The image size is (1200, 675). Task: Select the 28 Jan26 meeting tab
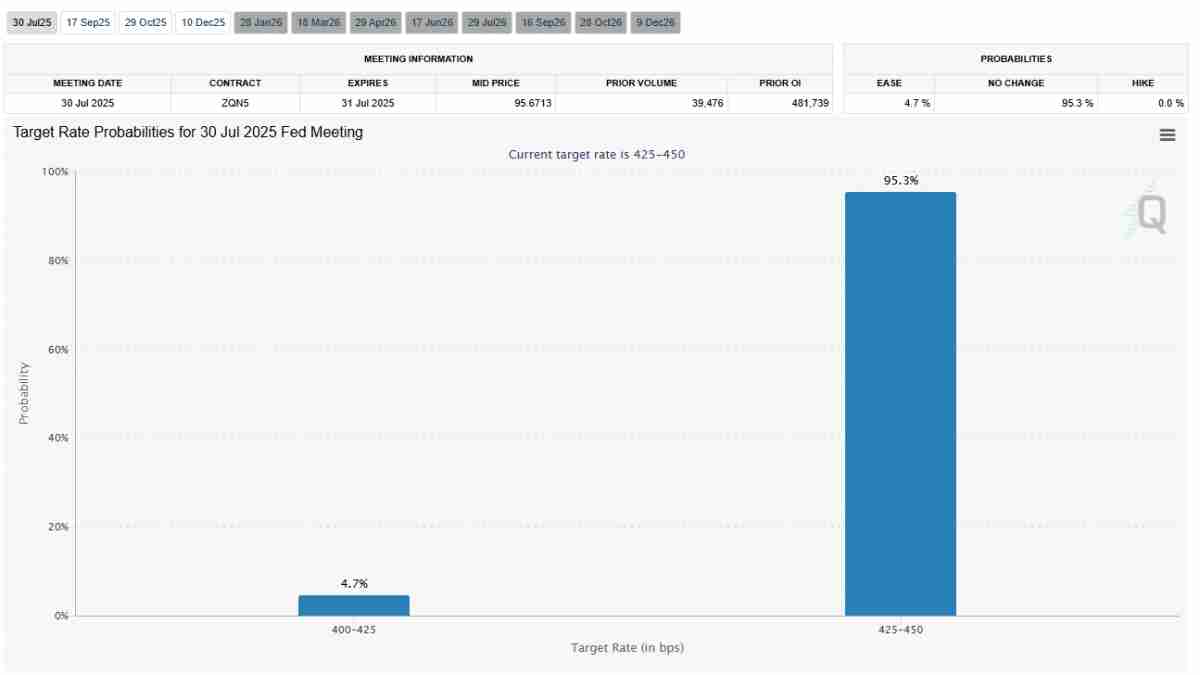tap(261, 23)
